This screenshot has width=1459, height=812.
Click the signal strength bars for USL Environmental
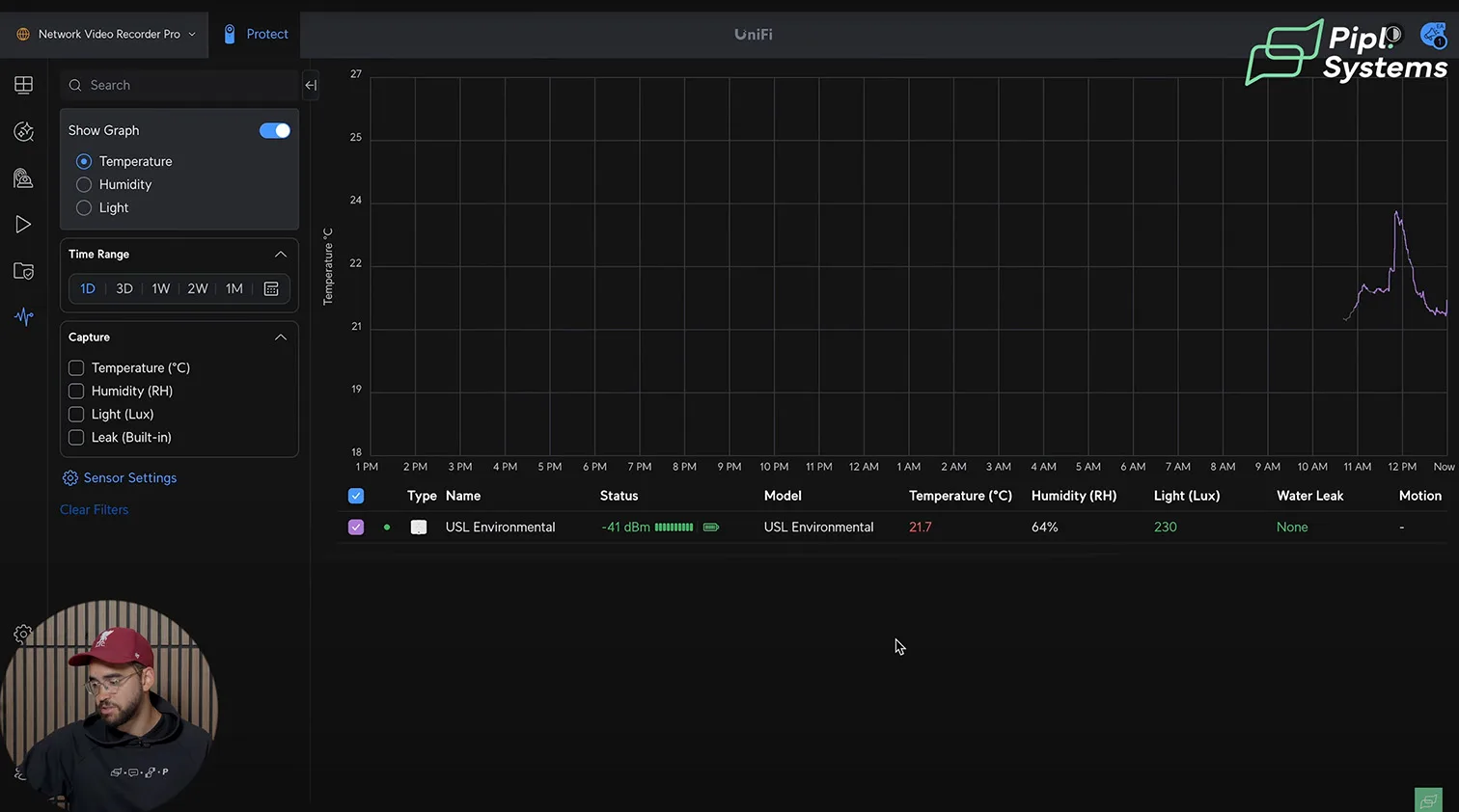(674, 528)
